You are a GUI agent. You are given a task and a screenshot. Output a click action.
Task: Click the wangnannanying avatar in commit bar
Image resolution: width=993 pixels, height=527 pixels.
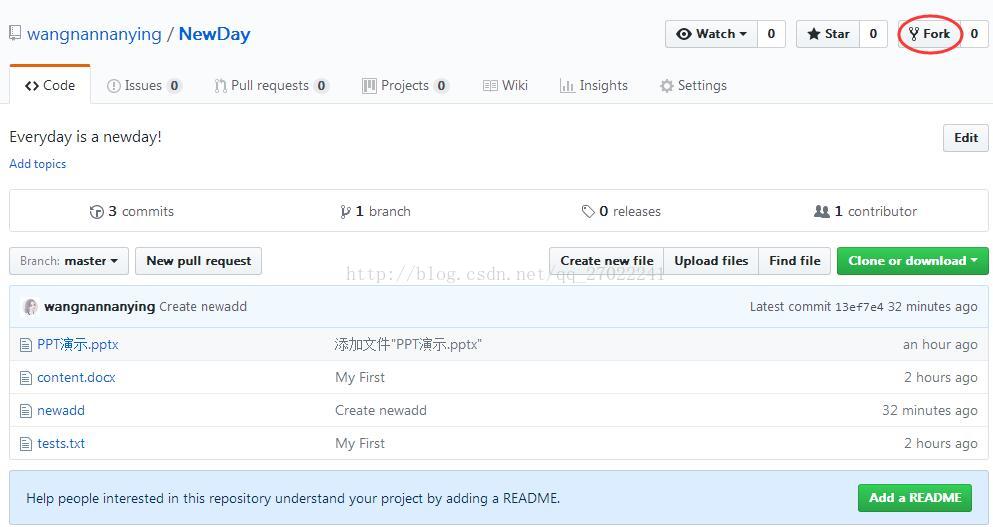coord(30,307)
